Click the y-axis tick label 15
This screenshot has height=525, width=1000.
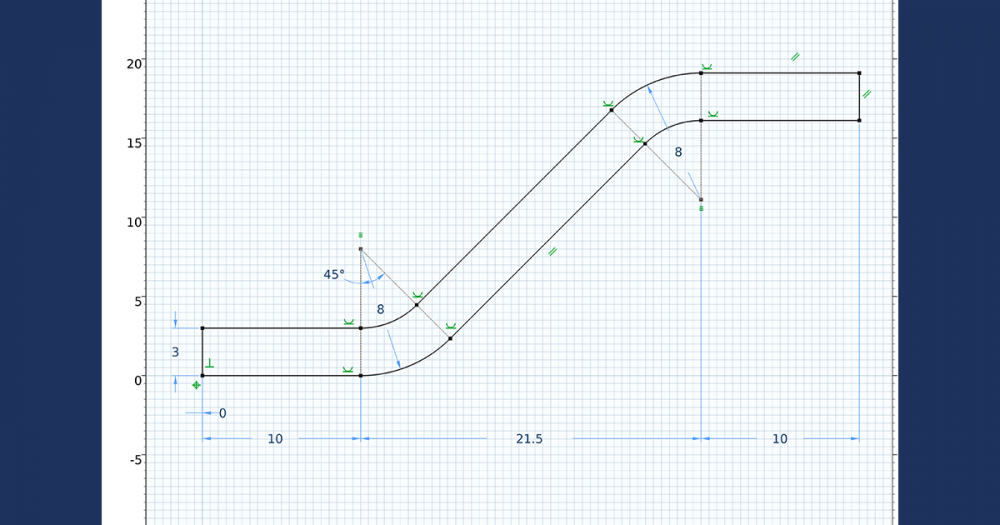(x=134, y=143)
